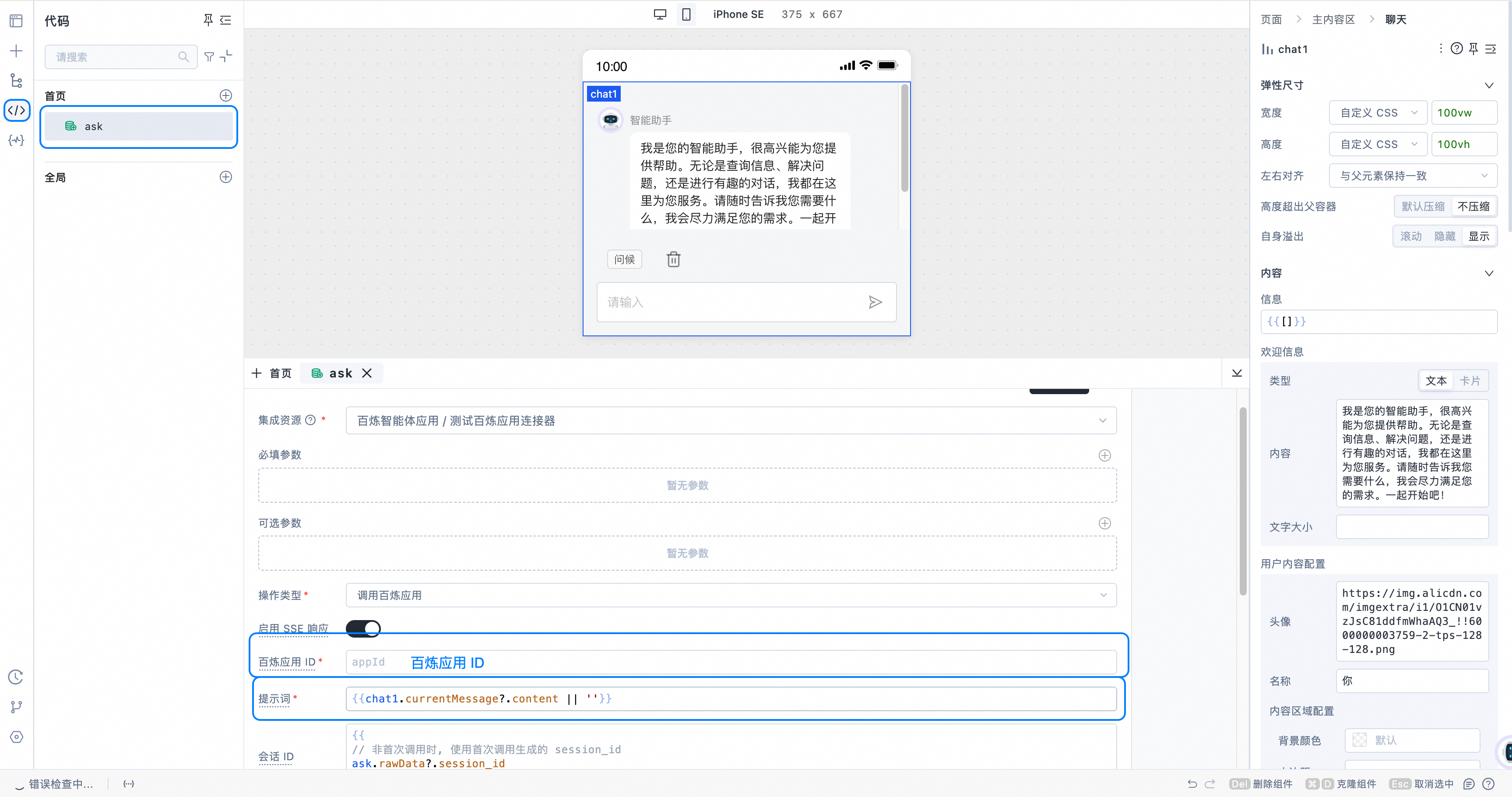This screenshot has width=1512, height=797.
Task: Click the plus add-component icon in left sidebar
Action: pos(17,51)
